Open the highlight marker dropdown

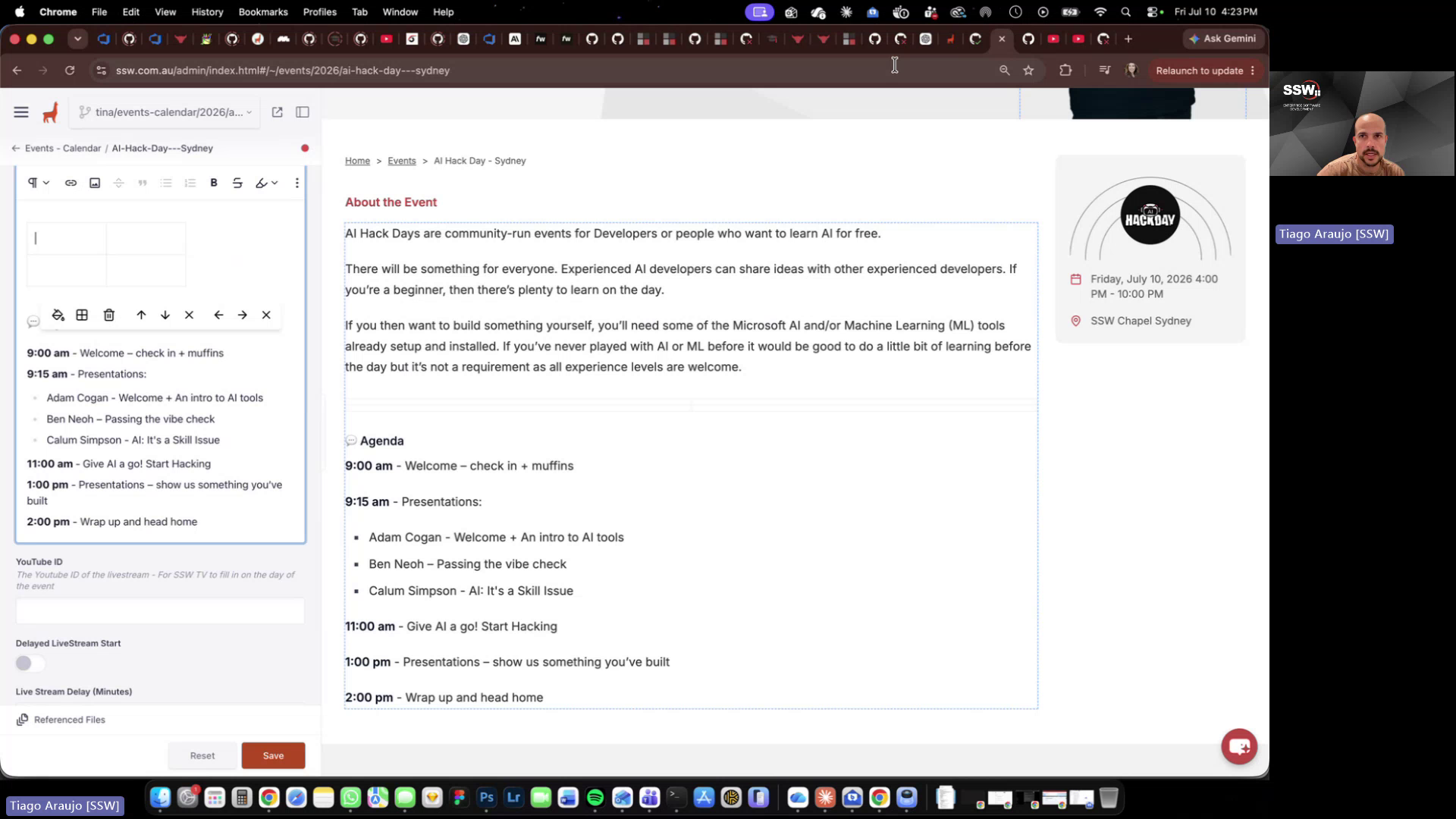267,183
